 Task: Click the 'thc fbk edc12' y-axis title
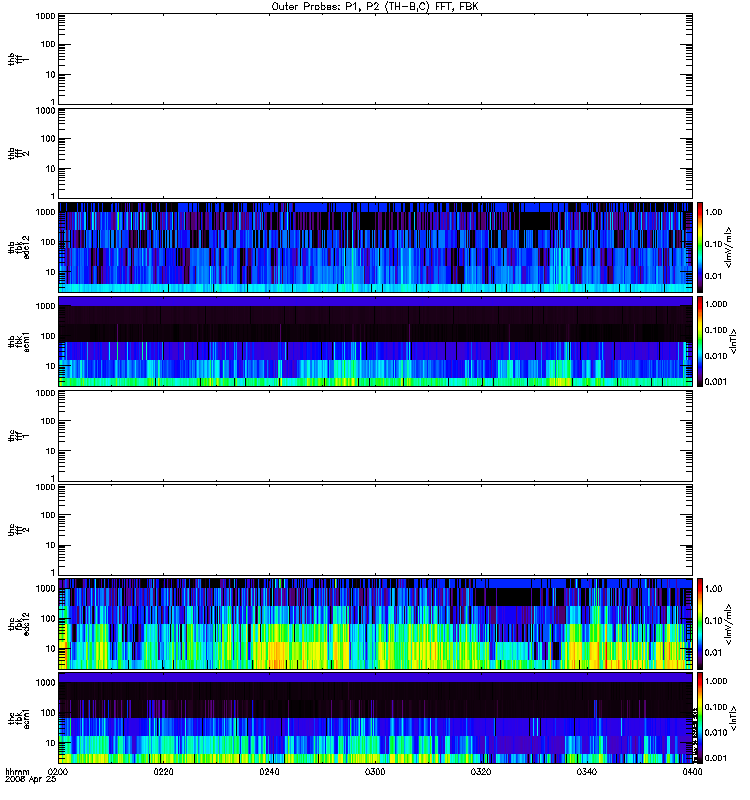18,624
